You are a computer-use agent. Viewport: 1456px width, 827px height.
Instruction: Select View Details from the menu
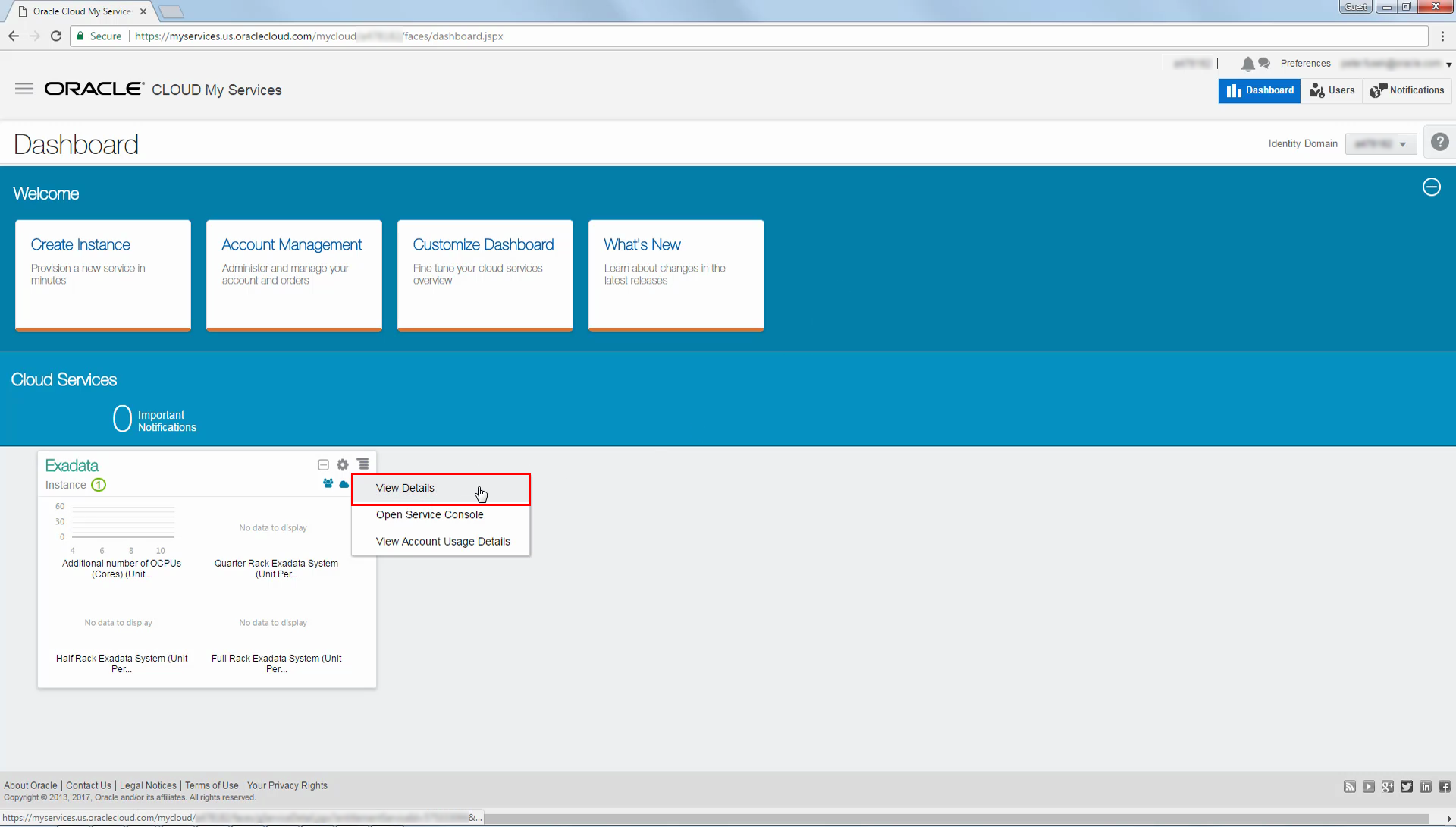441,488
